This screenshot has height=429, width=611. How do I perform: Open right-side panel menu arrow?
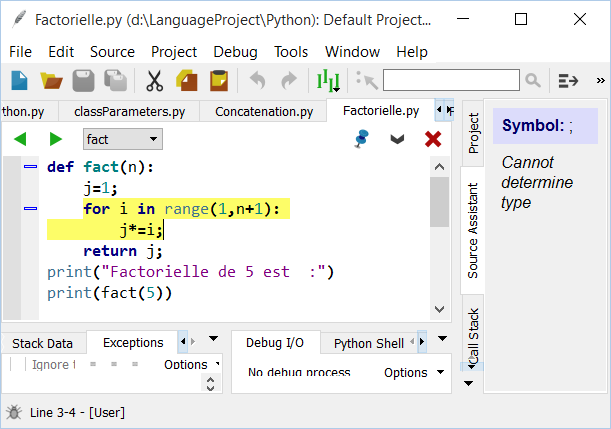(x=469, y=383)
